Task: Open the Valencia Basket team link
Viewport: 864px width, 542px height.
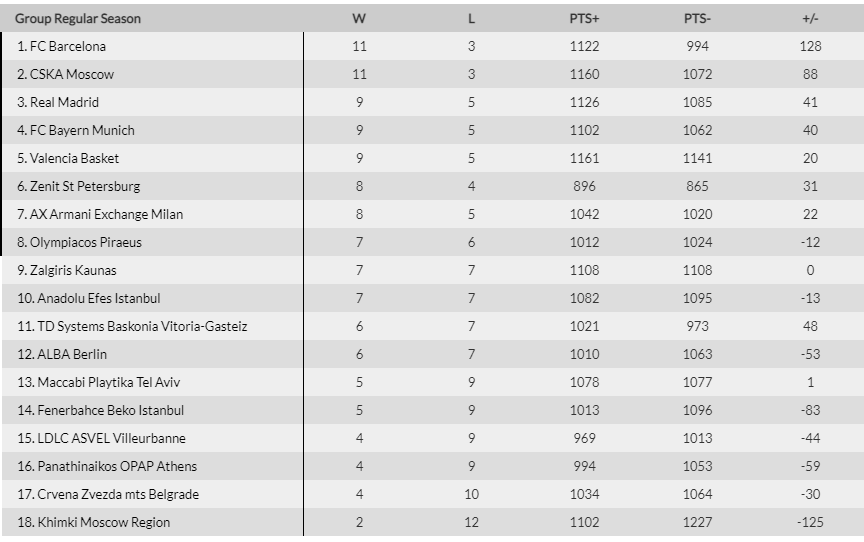Action: tap(74, 159)
